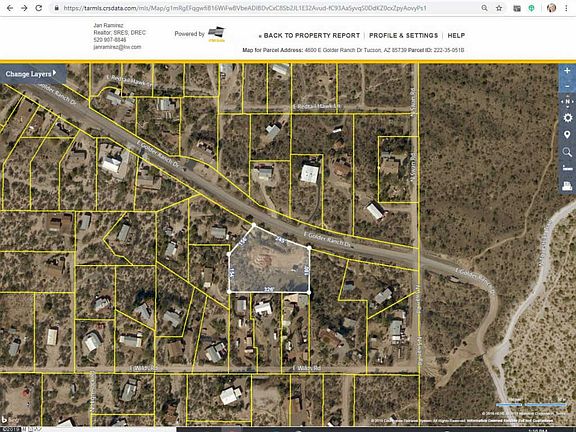Click janramirez email address link
576x432 pixels.
coord(117,47)
